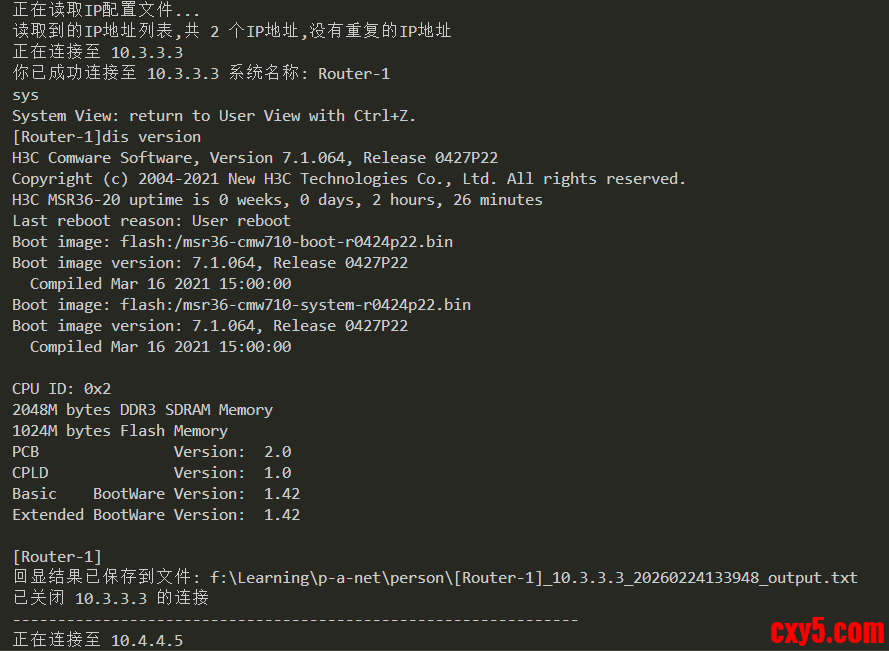This screenshot has width=889, height=651.
Task: Click the Basic BootWare Version line
Action: click(x=156, y=494)
